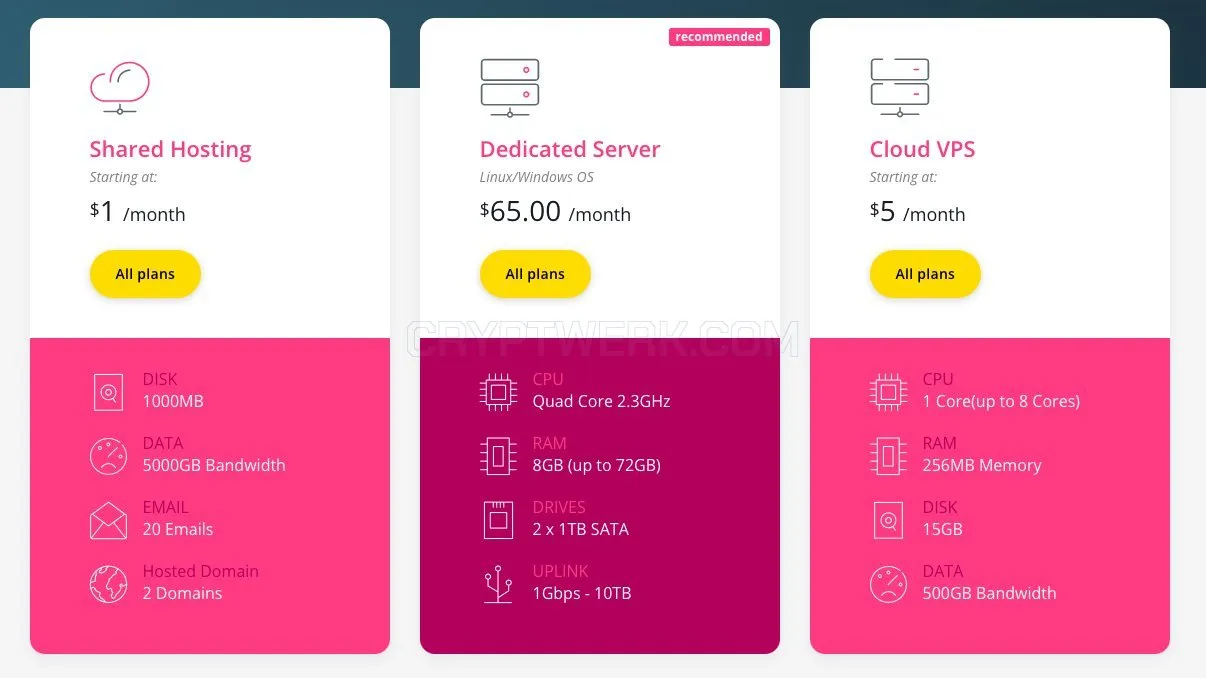Click the CPU chip icon beside 1 Core
The image size is (1206, 678).
coord(888,391)
